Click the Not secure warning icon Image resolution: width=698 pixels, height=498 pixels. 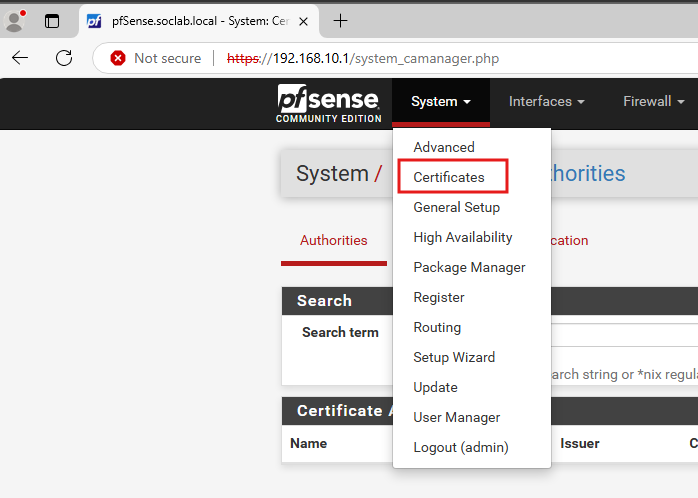118,58
